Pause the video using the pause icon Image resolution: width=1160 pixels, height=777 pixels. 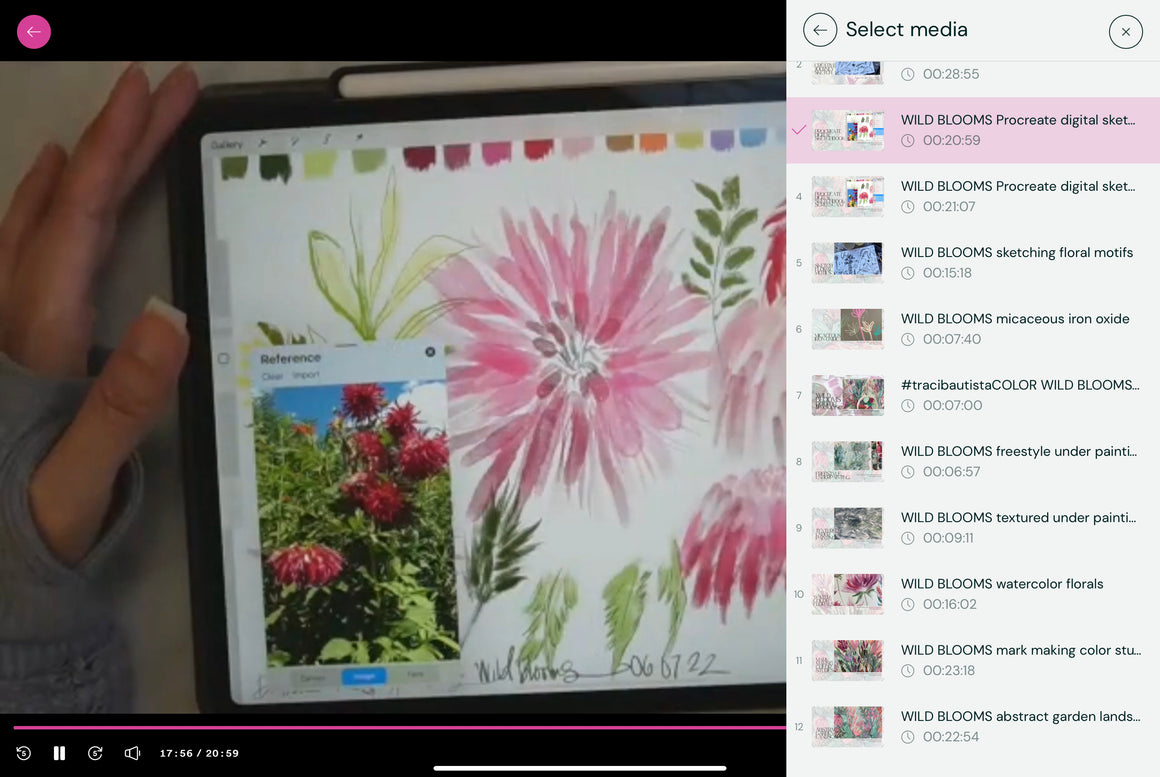[59, 753]
